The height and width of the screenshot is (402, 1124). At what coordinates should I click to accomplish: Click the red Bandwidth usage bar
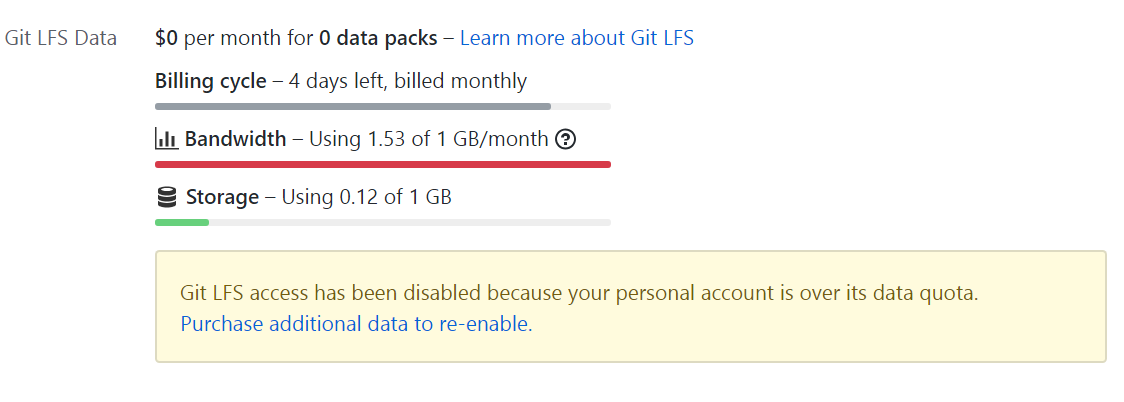(382, 164)
